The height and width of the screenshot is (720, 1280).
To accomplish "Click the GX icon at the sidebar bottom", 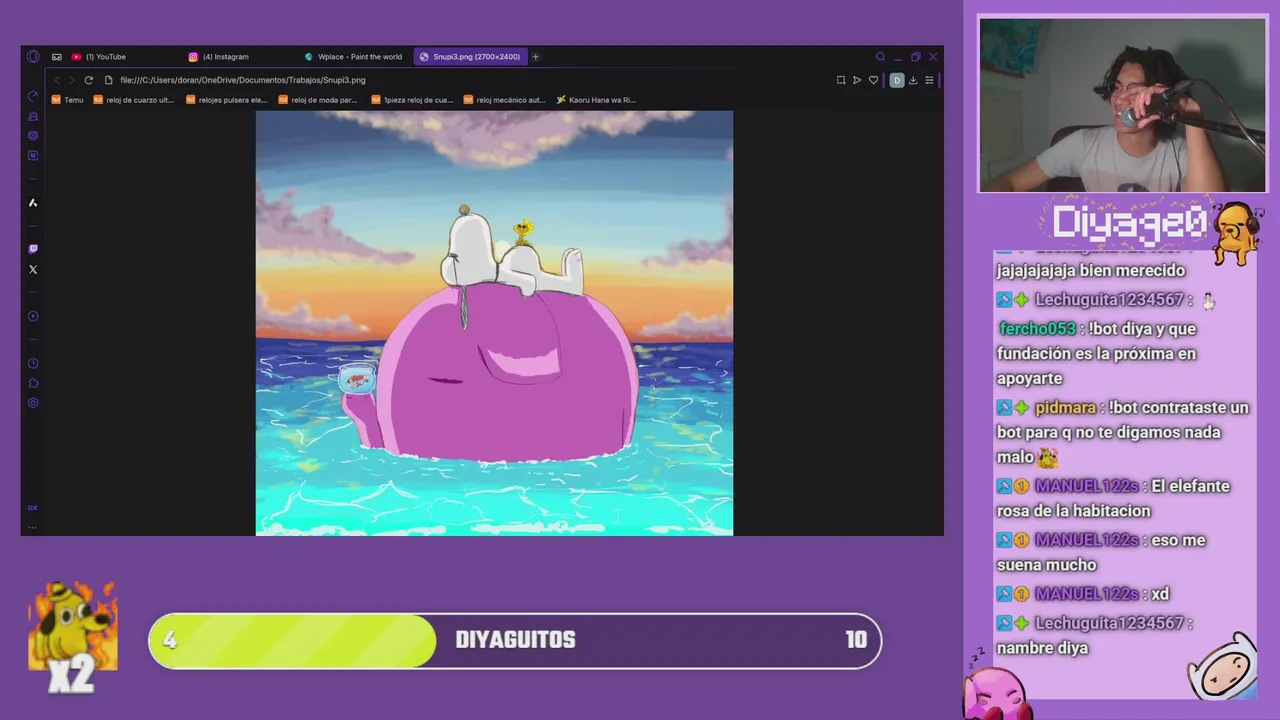I will (32, 508).
